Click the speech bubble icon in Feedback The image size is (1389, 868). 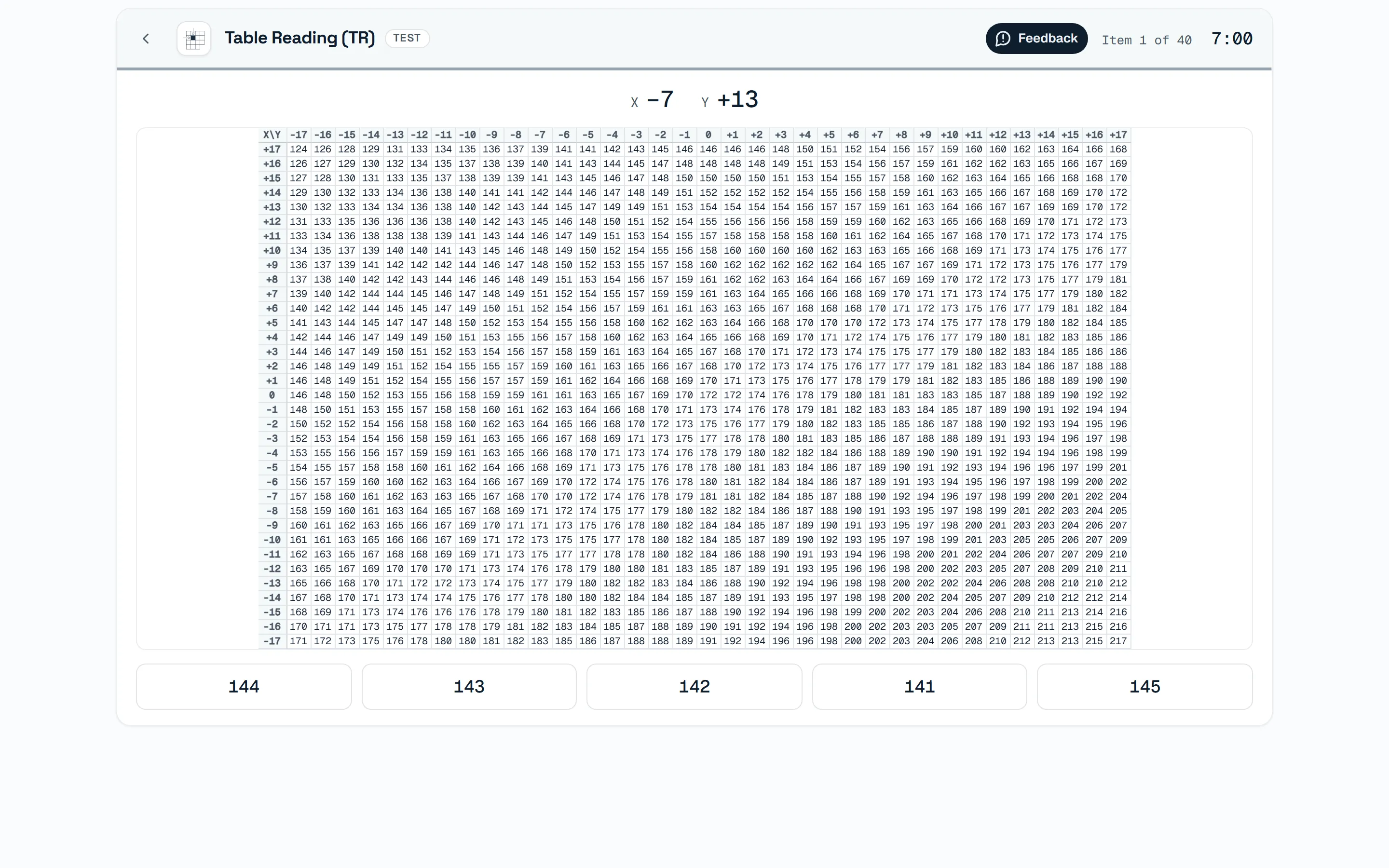[1003, 39]
